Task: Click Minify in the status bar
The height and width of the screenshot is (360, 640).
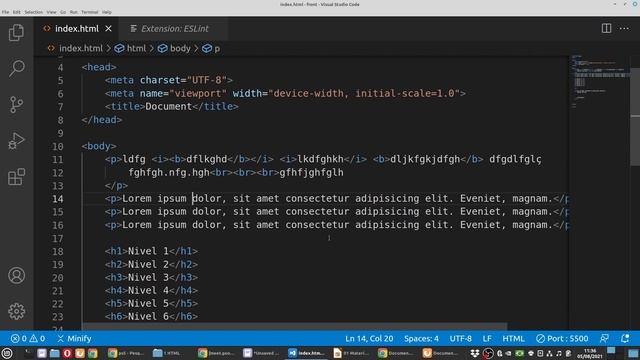Action: (74, 338)
